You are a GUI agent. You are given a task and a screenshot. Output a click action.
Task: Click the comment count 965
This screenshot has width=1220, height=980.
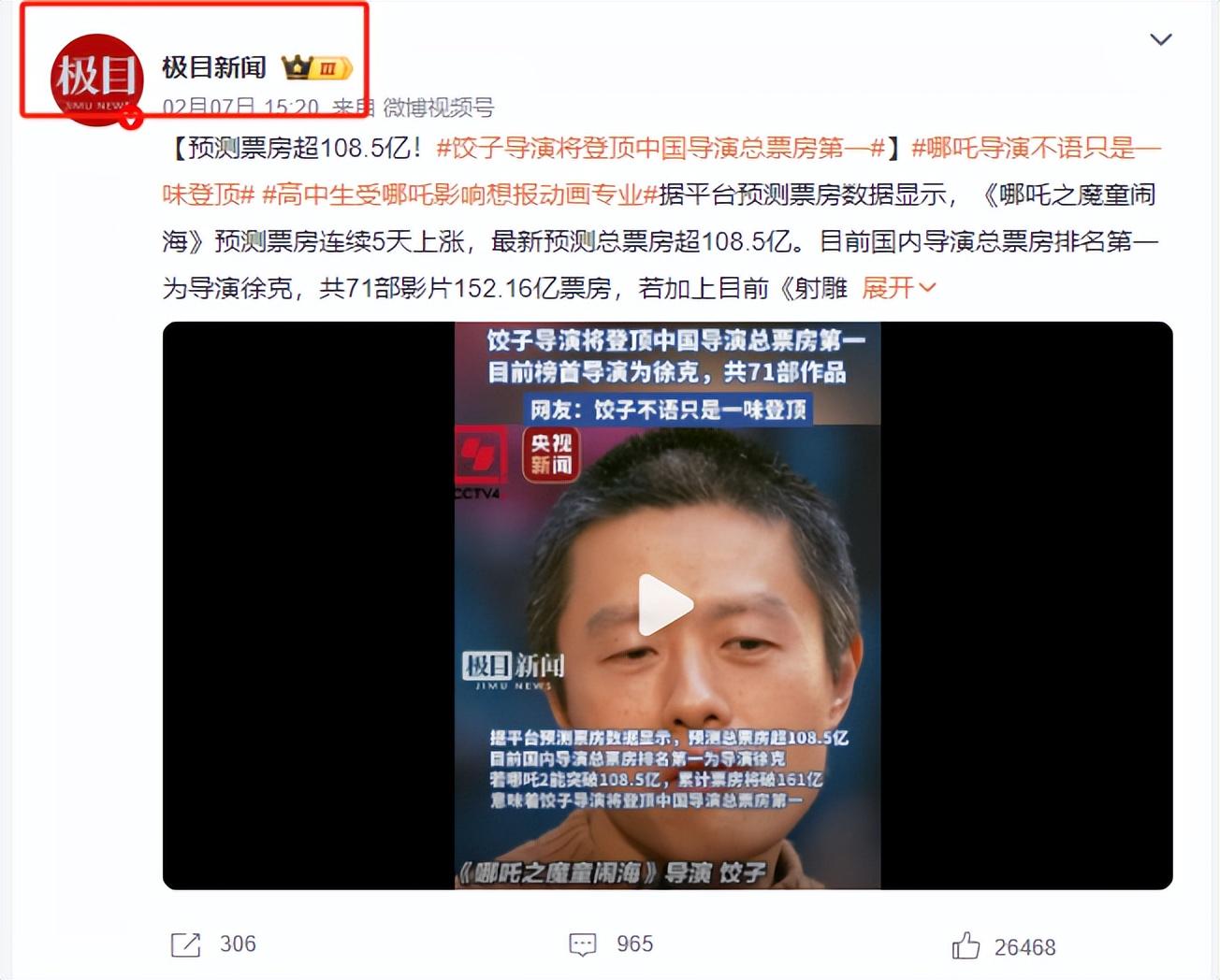click(x=634, y=944)
